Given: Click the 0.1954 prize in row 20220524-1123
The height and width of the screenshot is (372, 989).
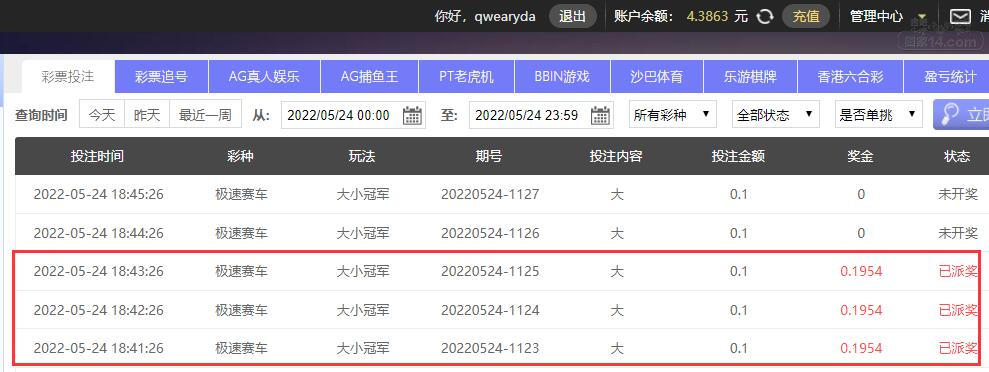Looking at the screenshot, I should (x=861, y=349).
